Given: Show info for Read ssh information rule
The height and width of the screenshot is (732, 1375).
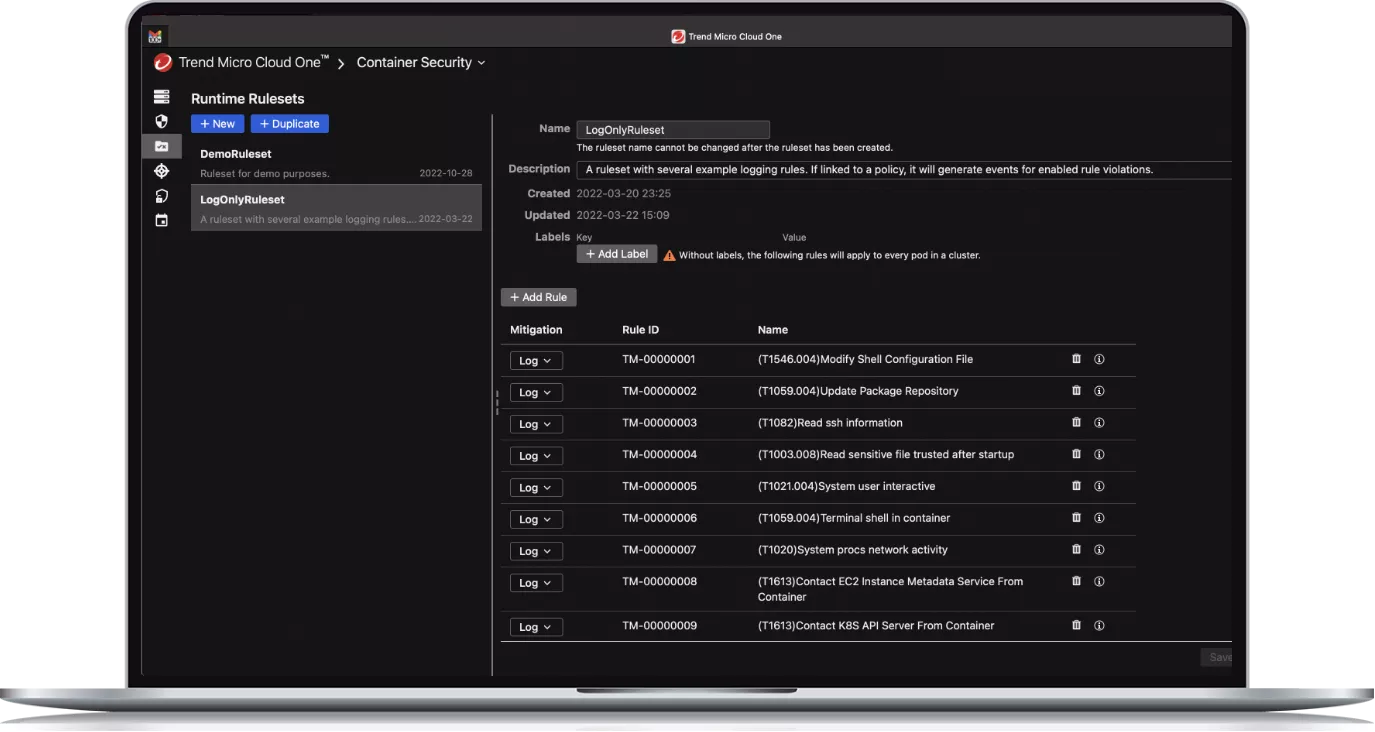Looking at the screenshot, I should [x=1099, y=423].
